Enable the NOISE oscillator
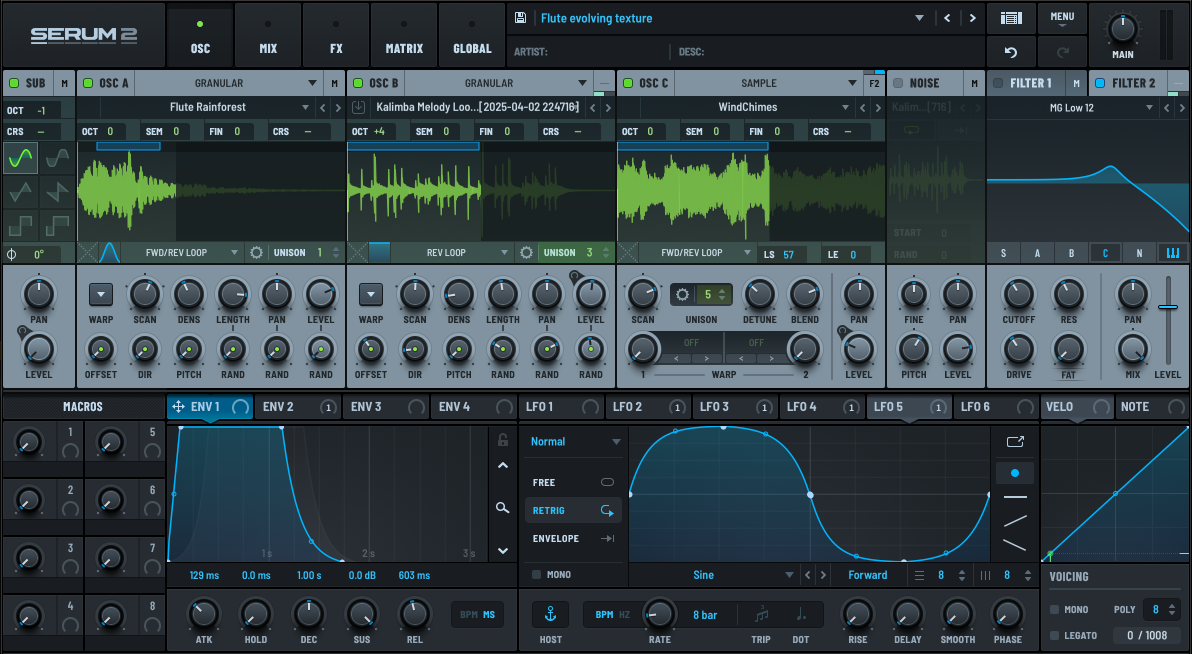Image resolution: width=1192 pixels, height=654 pixels. point(898,83)
